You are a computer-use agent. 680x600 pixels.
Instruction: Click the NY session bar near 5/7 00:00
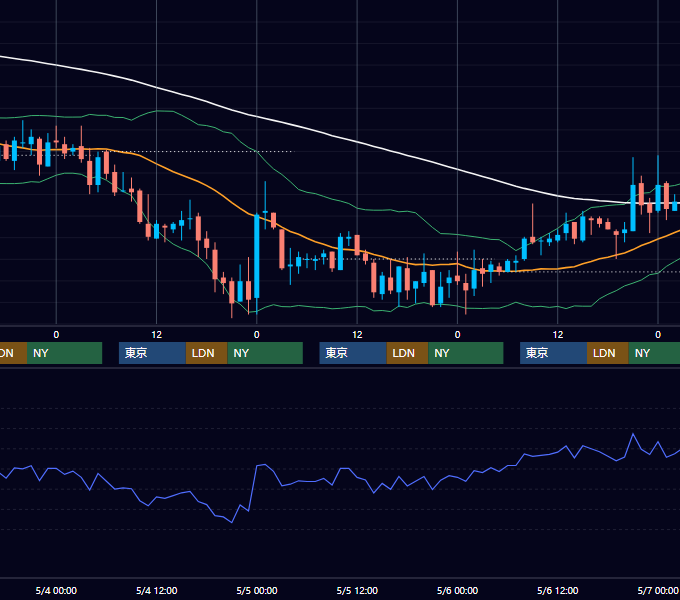click(654, 353)
